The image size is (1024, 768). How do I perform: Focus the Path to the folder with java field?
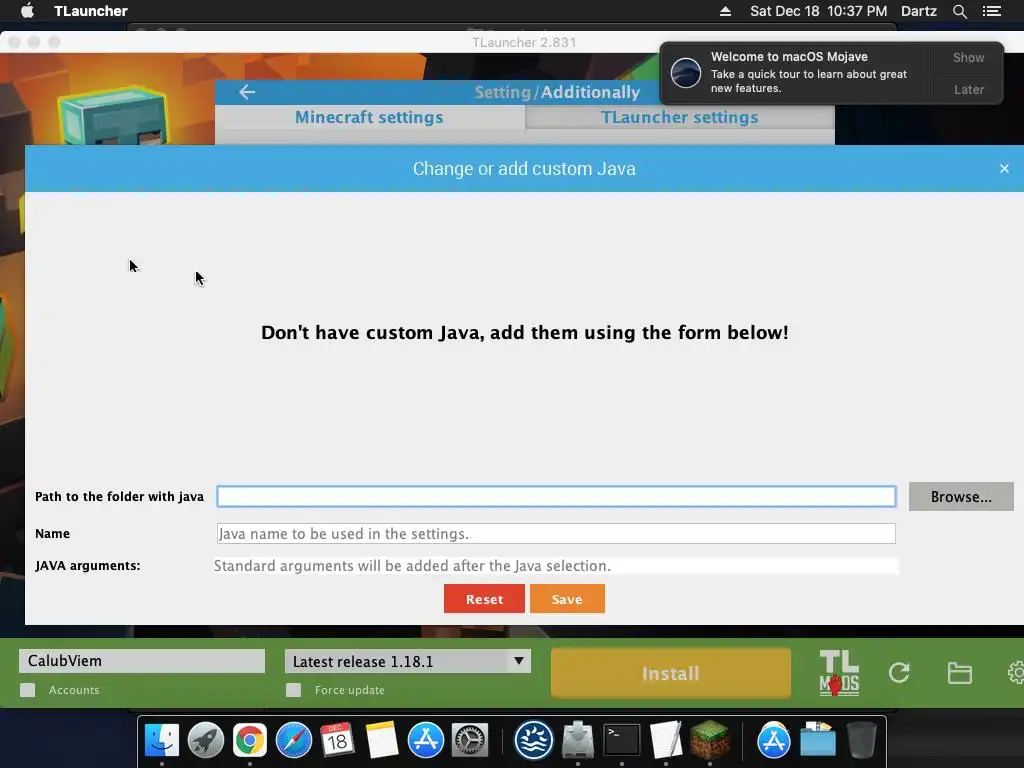tap(556, 496)
